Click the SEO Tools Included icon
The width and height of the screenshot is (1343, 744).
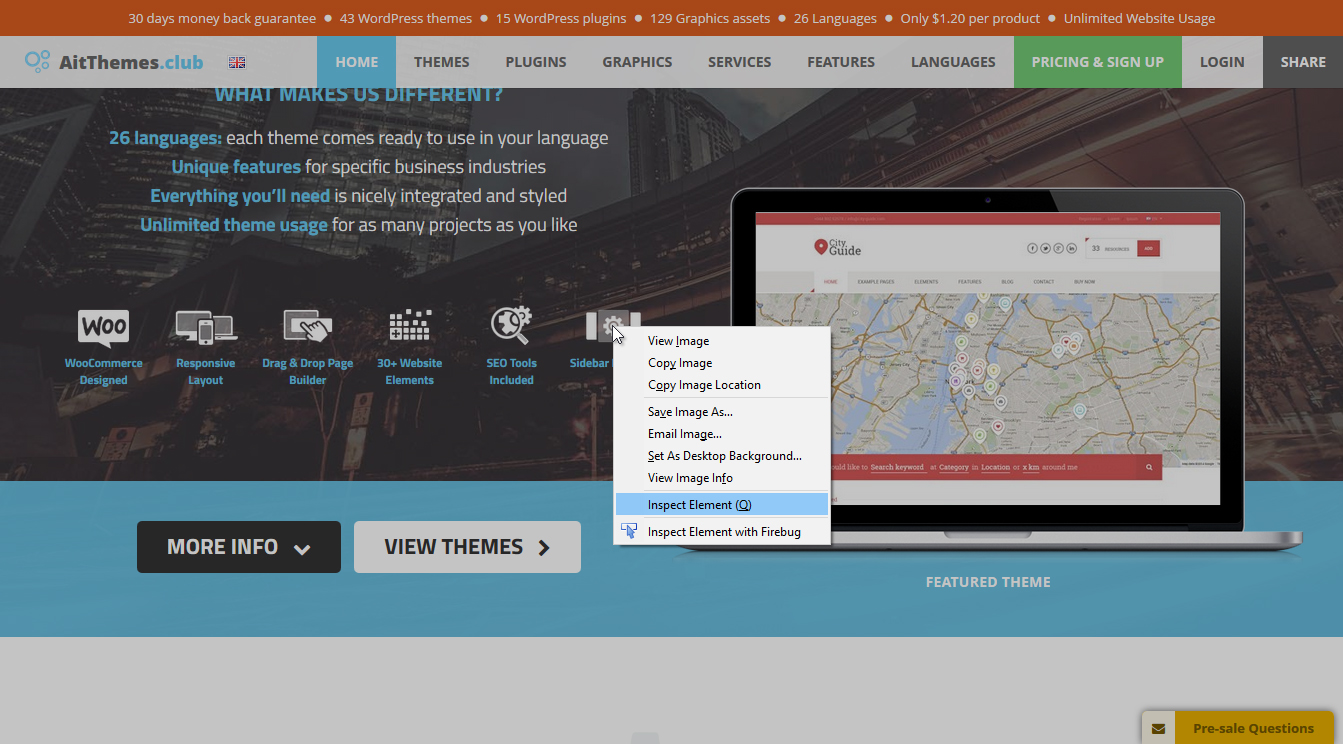511,325
